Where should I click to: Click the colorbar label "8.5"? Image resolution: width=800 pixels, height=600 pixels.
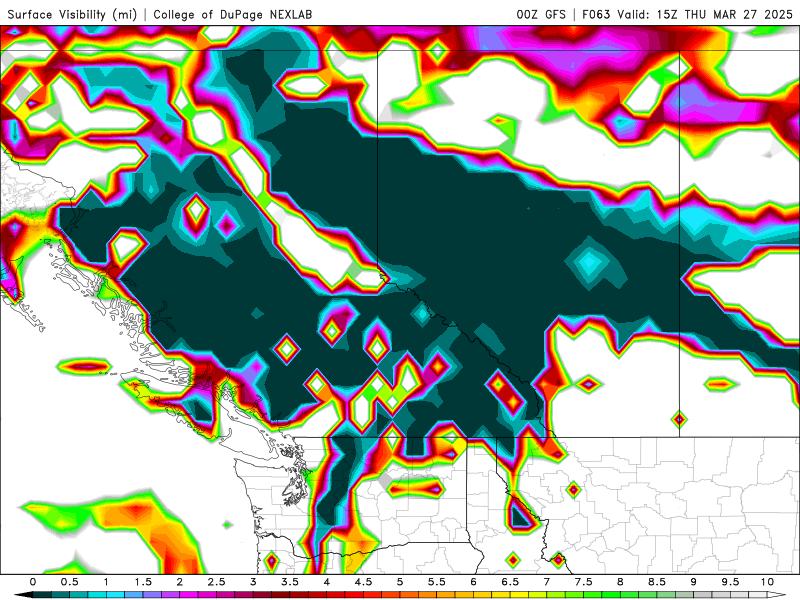[657, 582]
